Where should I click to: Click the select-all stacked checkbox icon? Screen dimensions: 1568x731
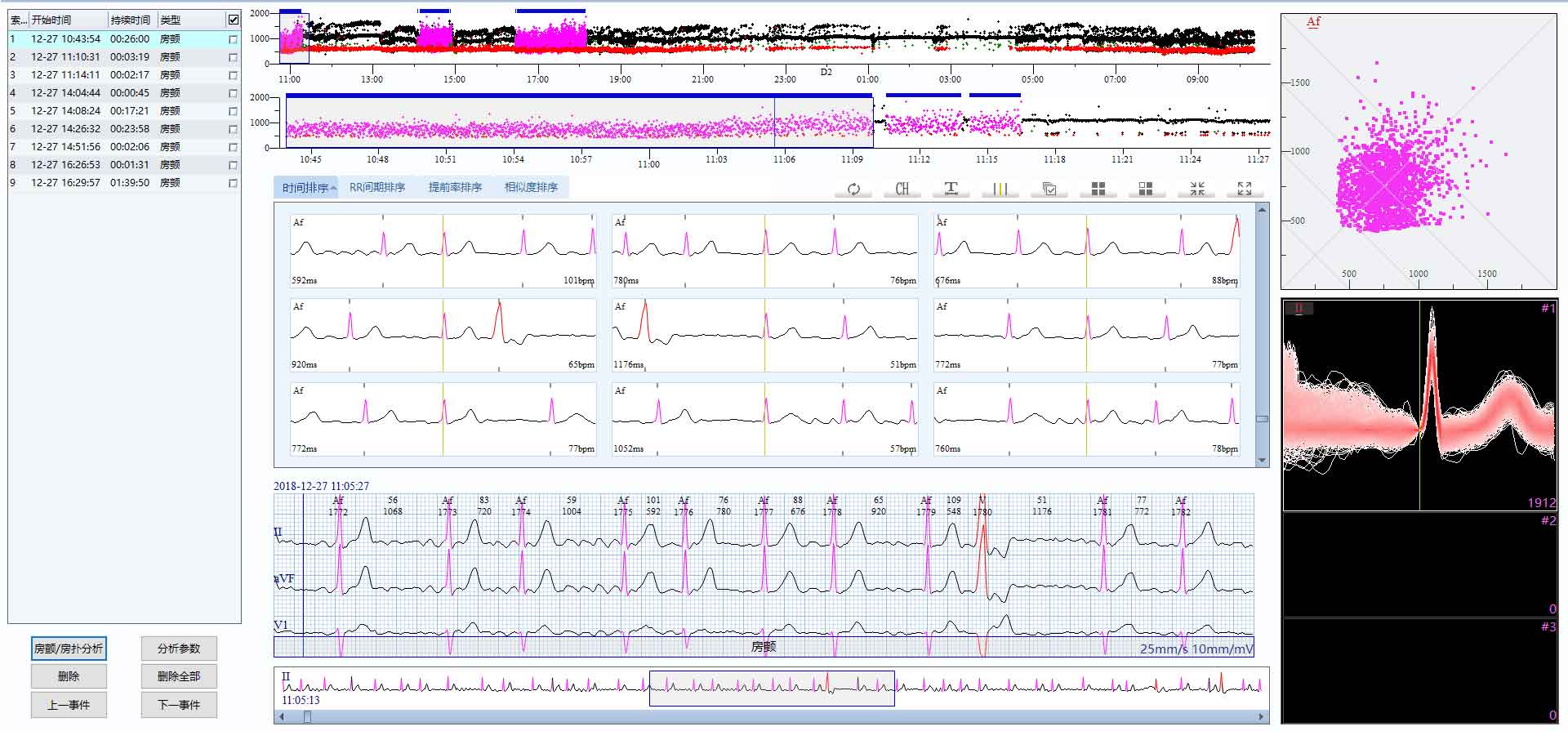(1049, 189)
